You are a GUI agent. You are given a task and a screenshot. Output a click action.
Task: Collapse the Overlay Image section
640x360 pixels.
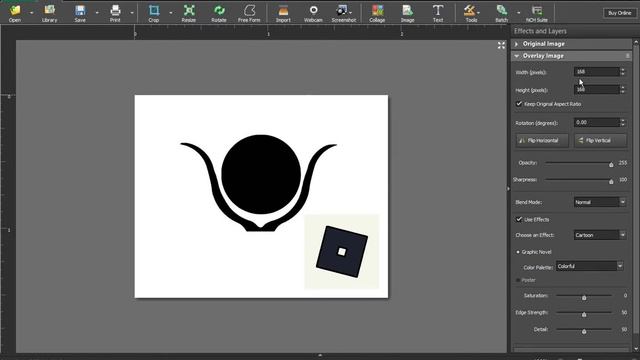tap(517, 56)
